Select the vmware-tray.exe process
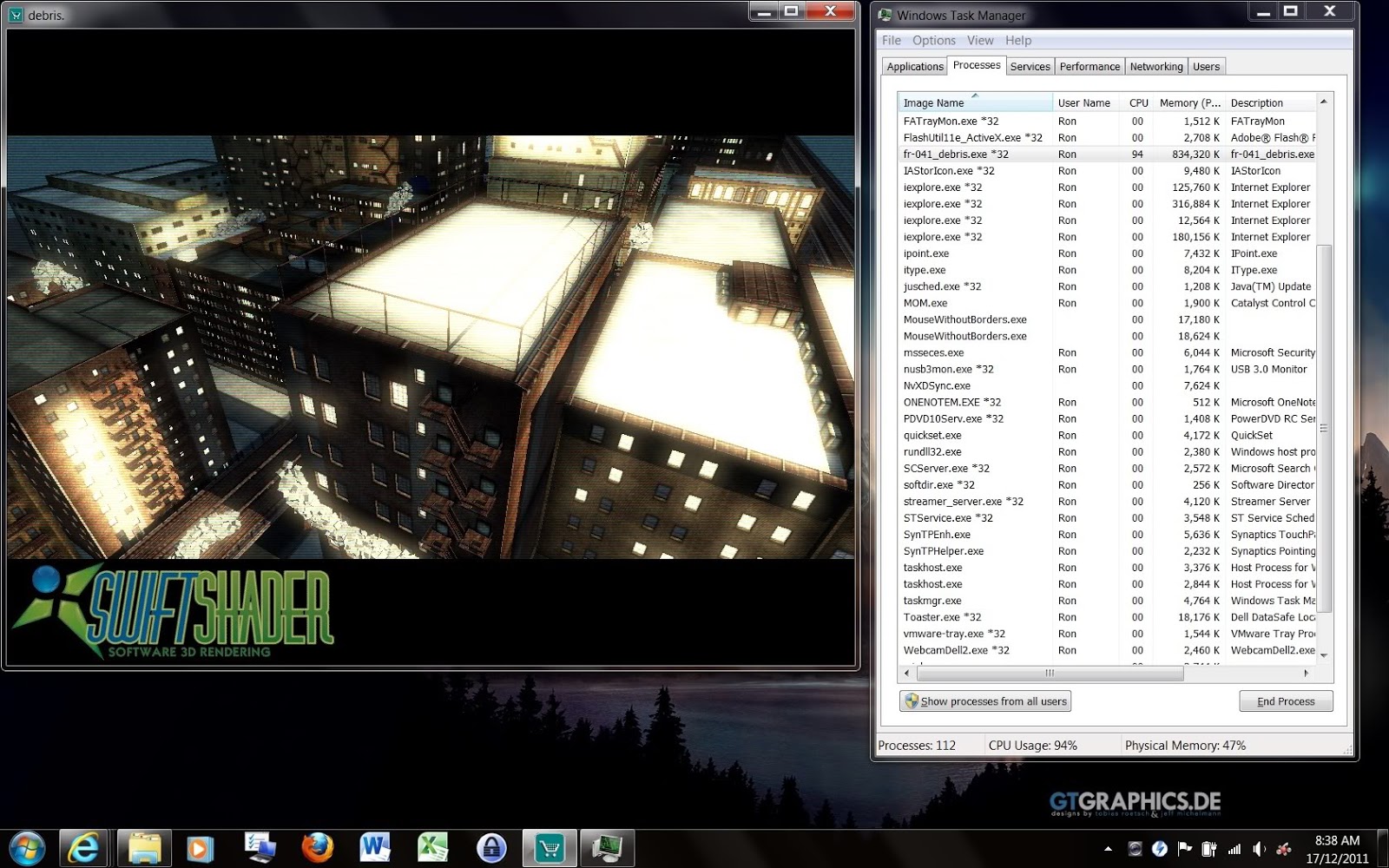The height and width of the screenshot is (868, 1389). [x=1108, y=634]
